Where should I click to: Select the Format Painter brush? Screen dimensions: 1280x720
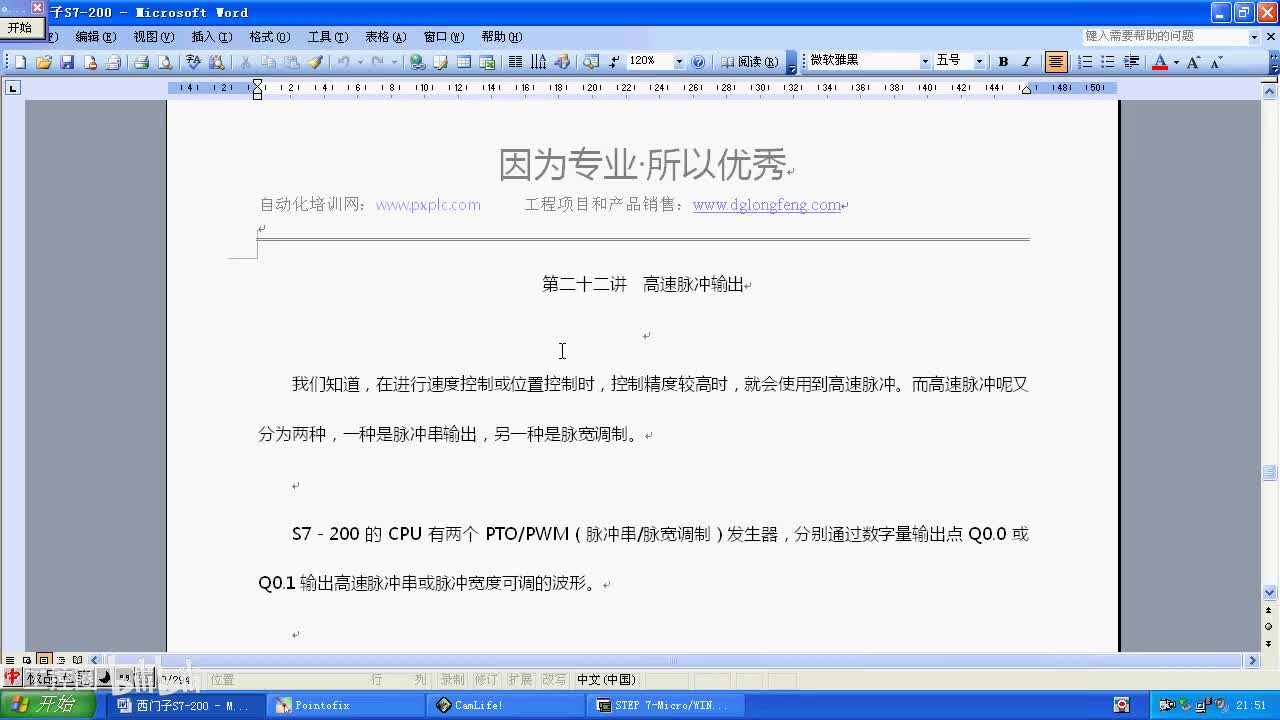coord(315,62)
